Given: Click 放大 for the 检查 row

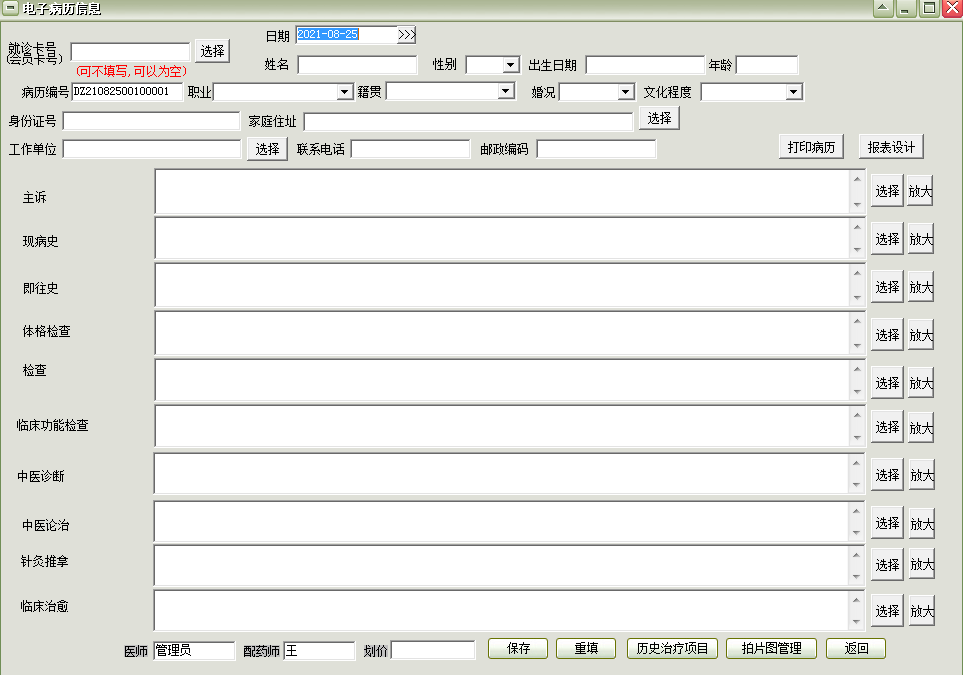Looking at the screenshot, I should pyautogui.click(x=921, y=383).
